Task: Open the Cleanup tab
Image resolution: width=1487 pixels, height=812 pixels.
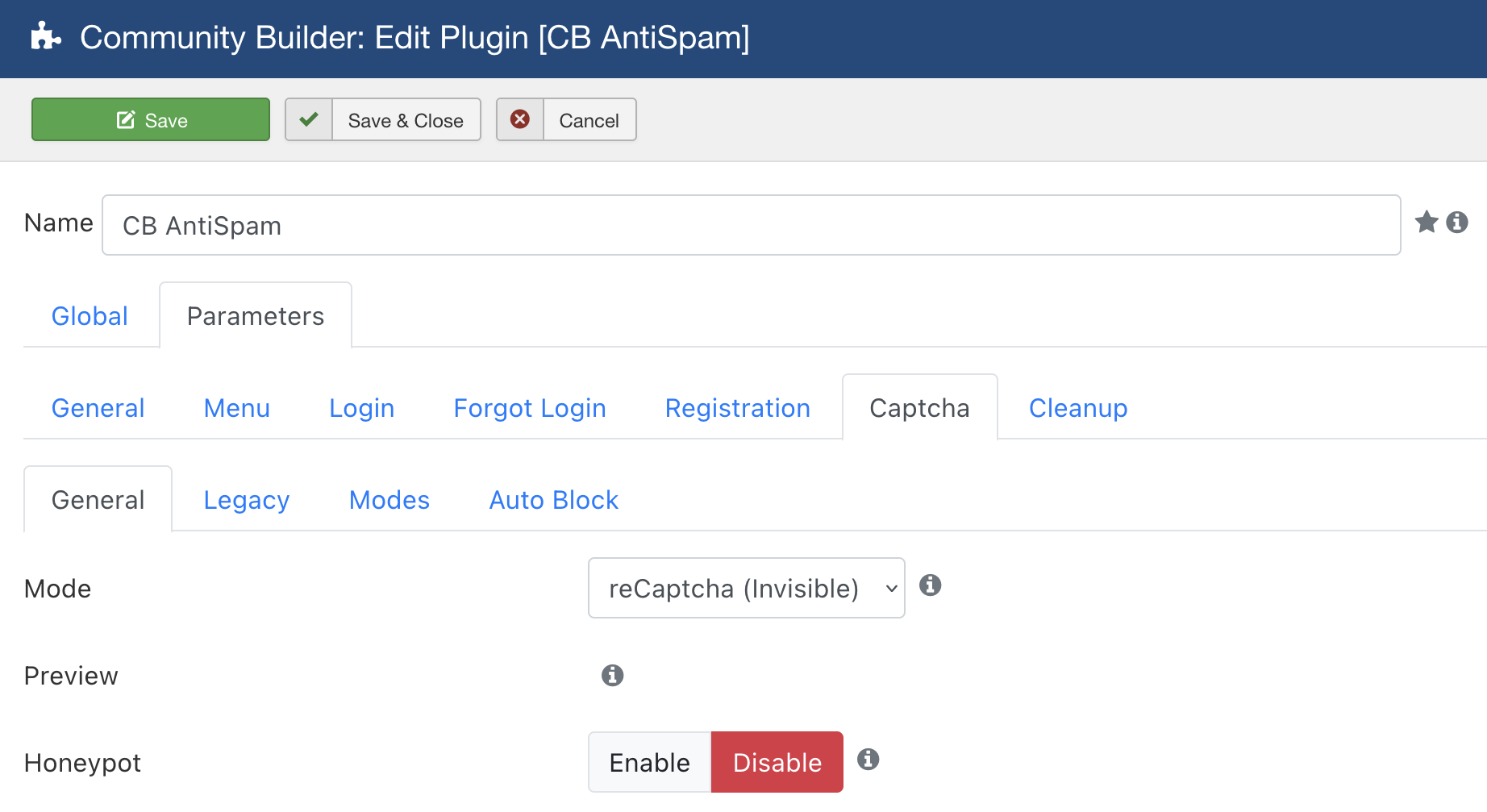Action: [x=1078, y=408]
